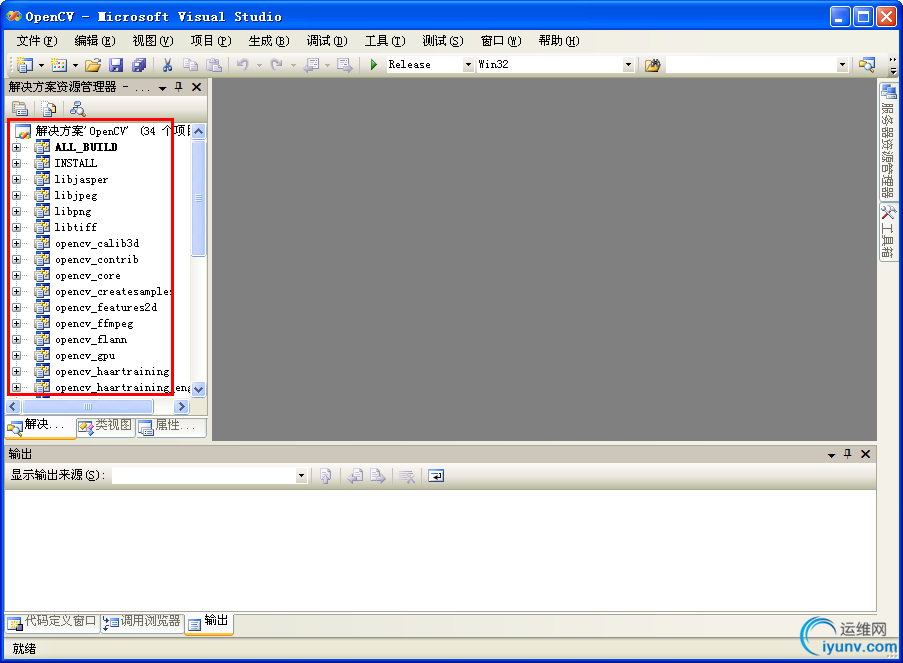The image size is (903, 663).
Task: Click the Show All Files icon
Action: pos(49,108)
